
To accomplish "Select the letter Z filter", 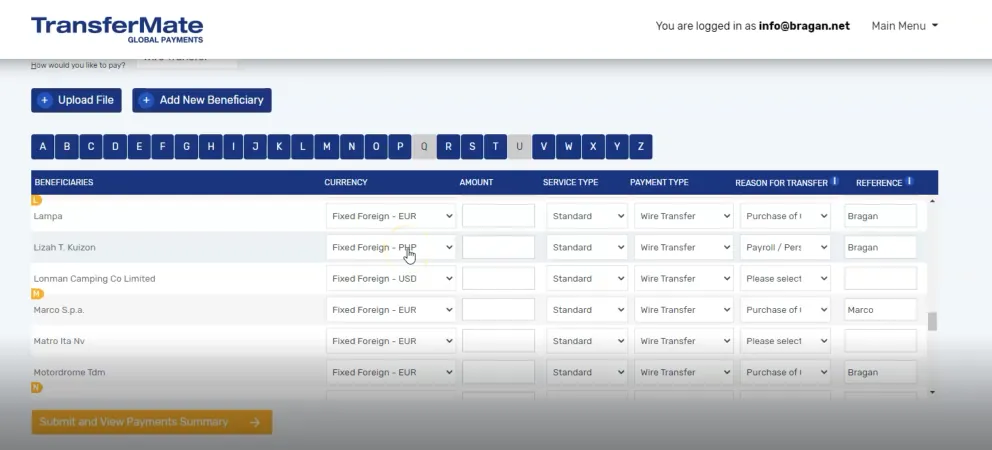I will click(x=640, y=147).
